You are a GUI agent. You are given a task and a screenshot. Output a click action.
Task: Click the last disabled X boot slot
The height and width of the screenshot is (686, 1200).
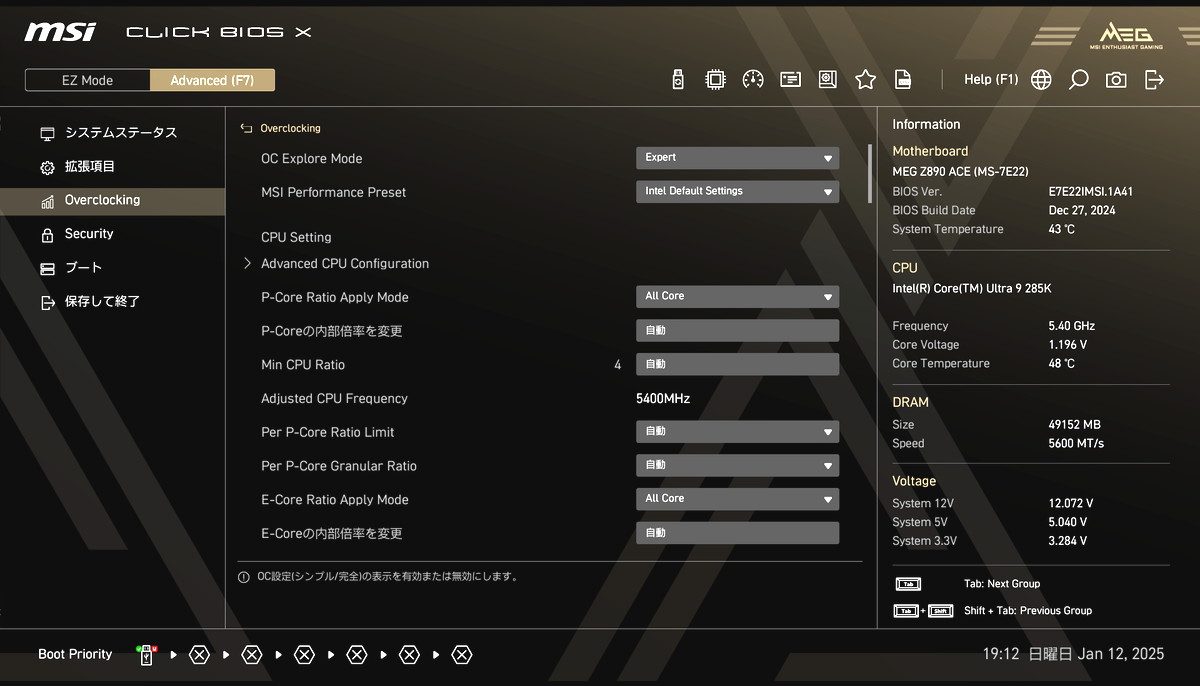[461, 655]
